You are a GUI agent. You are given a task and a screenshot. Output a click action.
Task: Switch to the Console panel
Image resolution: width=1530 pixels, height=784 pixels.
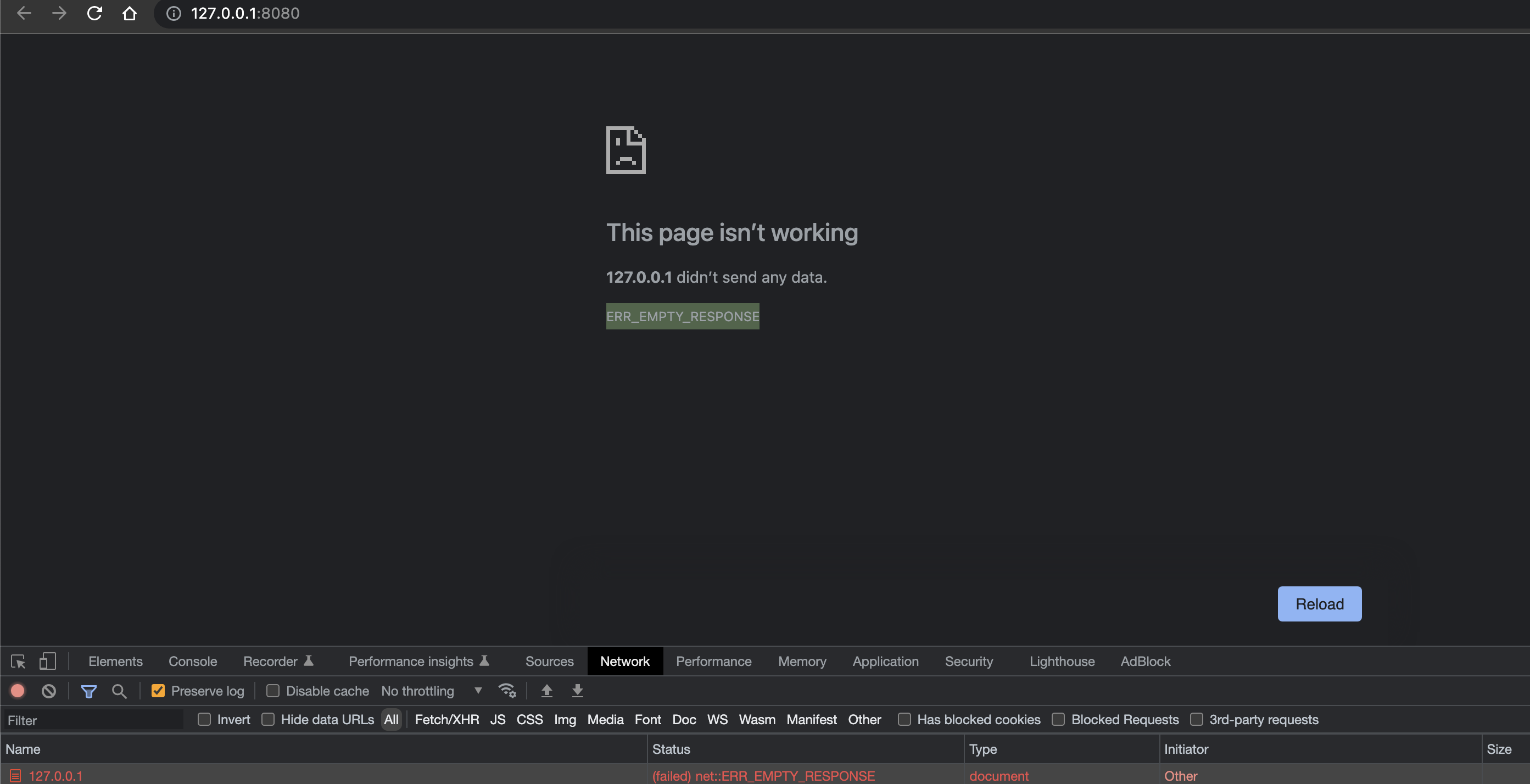[x=192, y=661]
